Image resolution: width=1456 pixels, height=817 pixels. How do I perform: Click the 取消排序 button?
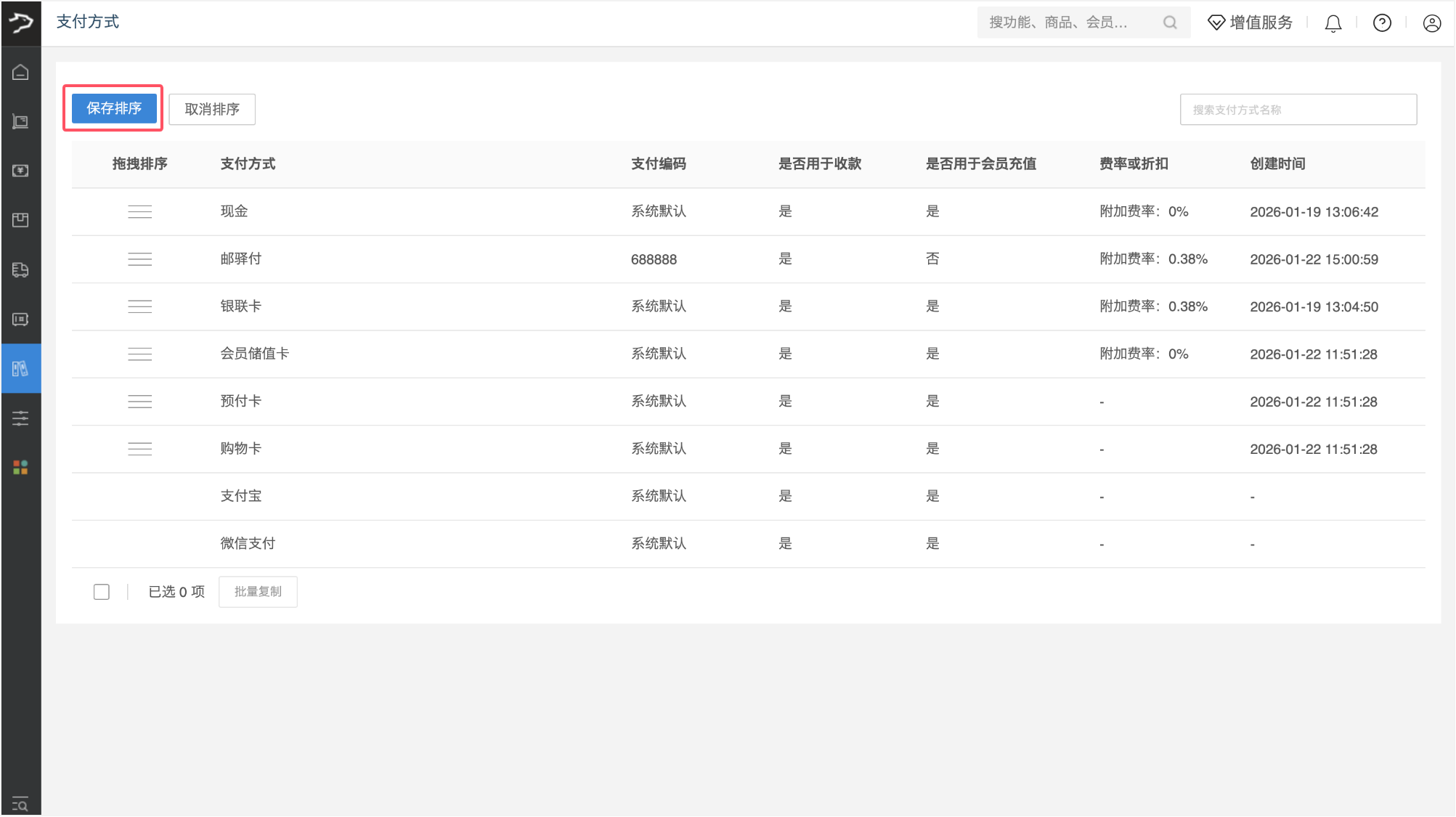[x=212, y=109]
